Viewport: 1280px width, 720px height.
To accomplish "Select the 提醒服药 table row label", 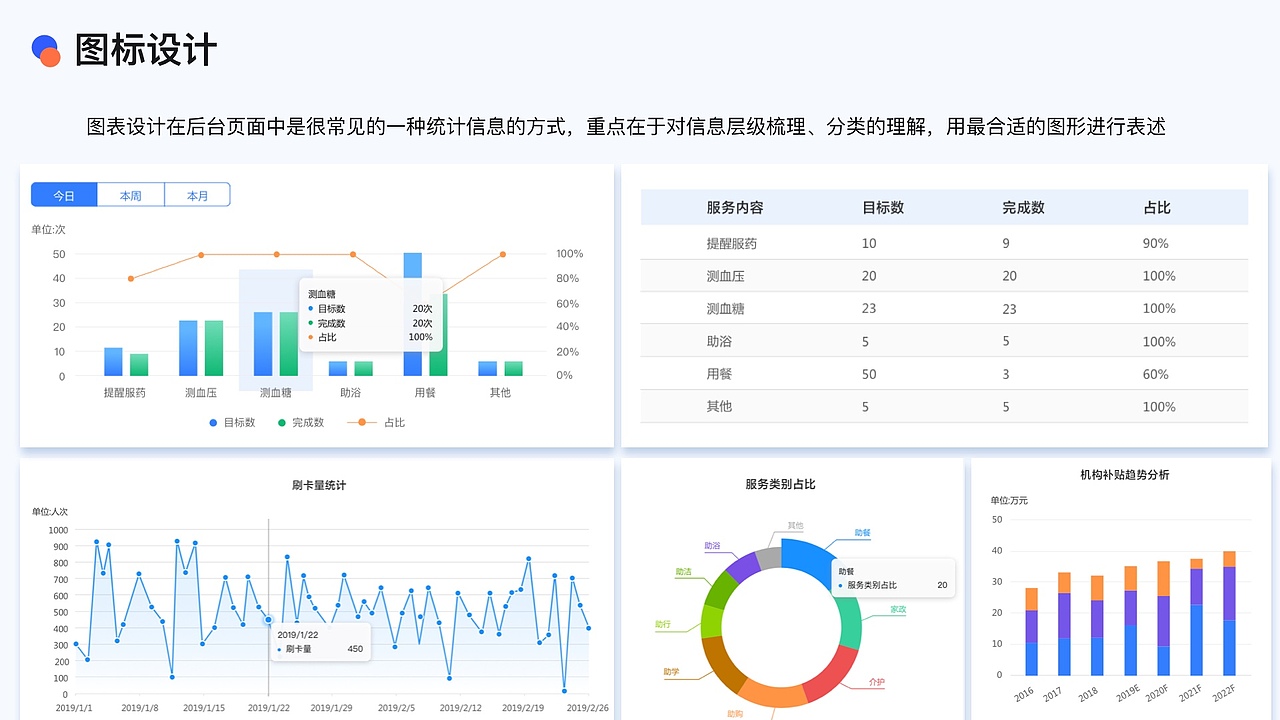I will (x=732, y=243).
